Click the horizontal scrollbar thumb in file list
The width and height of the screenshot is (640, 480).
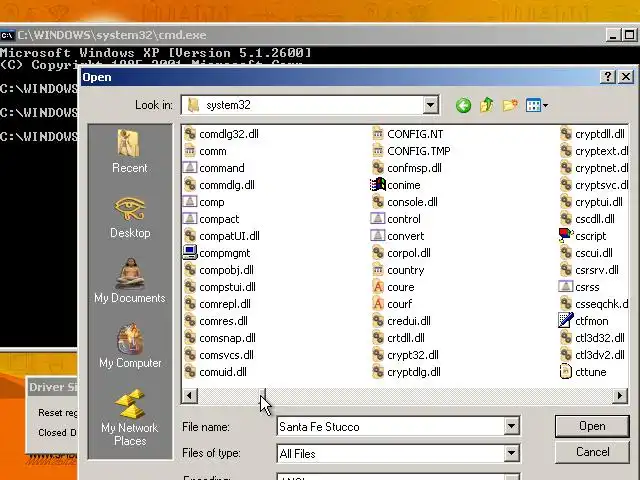coord(262,396)
